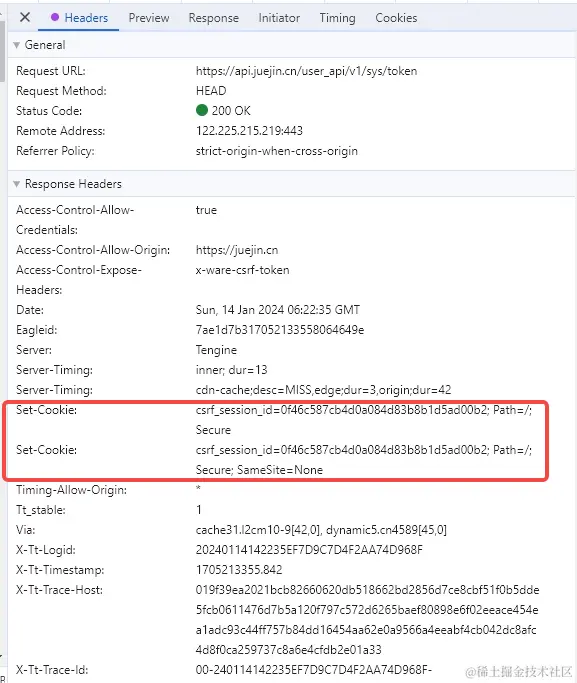This screenshot has width=577, height=683.
Task: Click the Referrer Policy value
Action: pyautogui.click(x=277, y=151)
